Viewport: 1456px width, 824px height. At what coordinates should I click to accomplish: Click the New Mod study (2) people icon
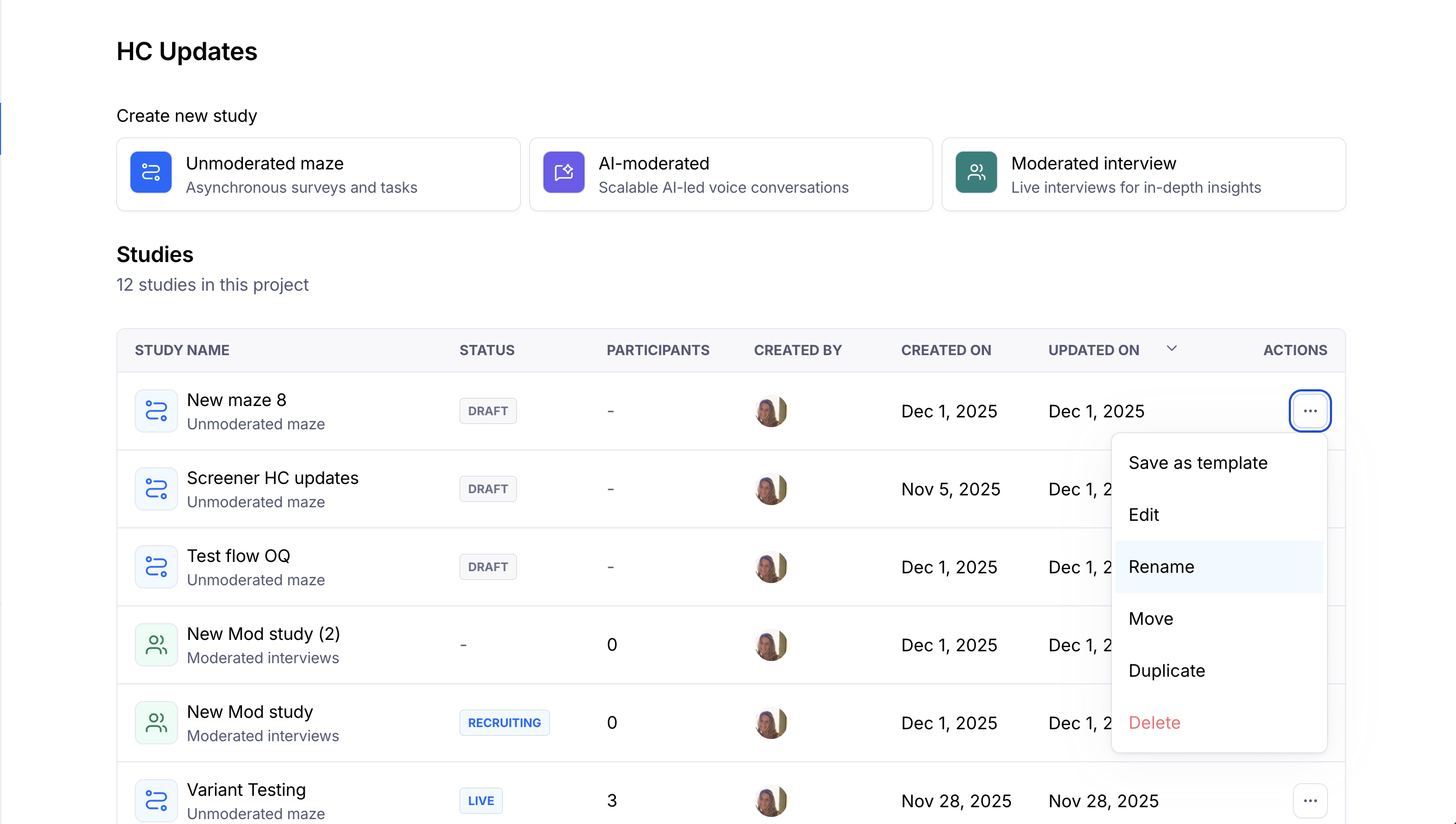156,645
